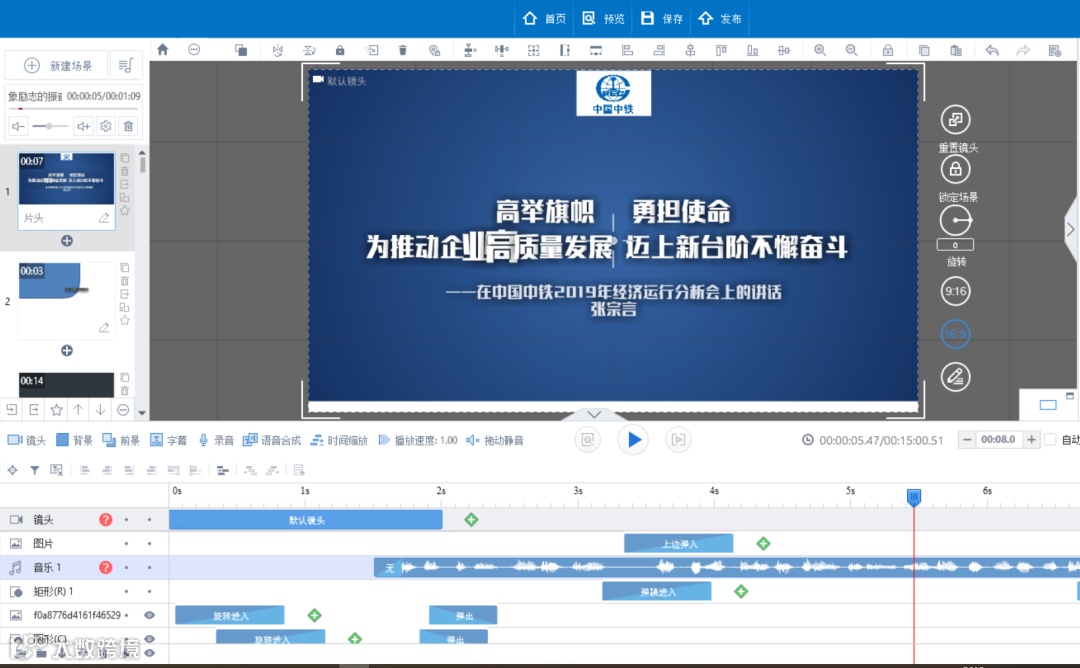Click play-from-current button right of play
The height and width of the screenshot is (668, 1080).
[x=678, y=440]
